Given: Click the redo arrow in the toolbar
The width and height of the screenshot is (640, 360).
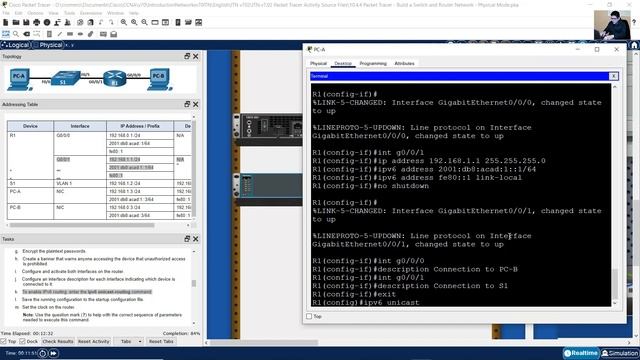Looking at the screenshot, I should point(111,22).
